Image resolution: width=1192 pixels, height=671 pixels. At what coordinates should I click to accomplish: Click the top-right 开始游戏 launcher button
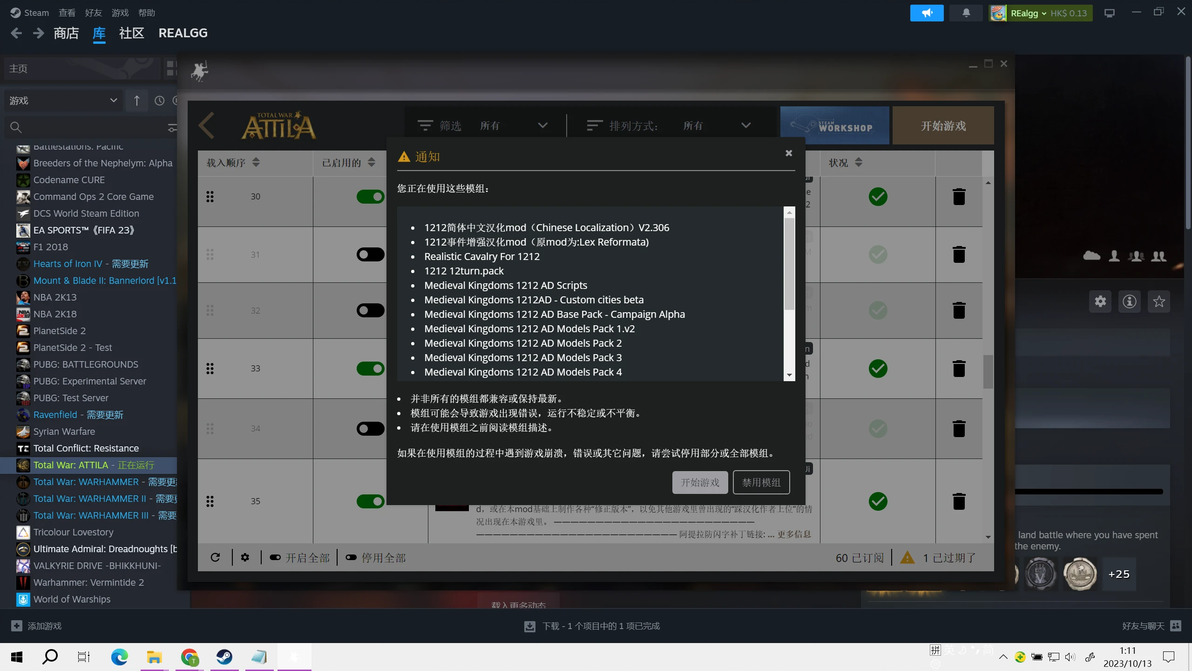tap(943, 125)
